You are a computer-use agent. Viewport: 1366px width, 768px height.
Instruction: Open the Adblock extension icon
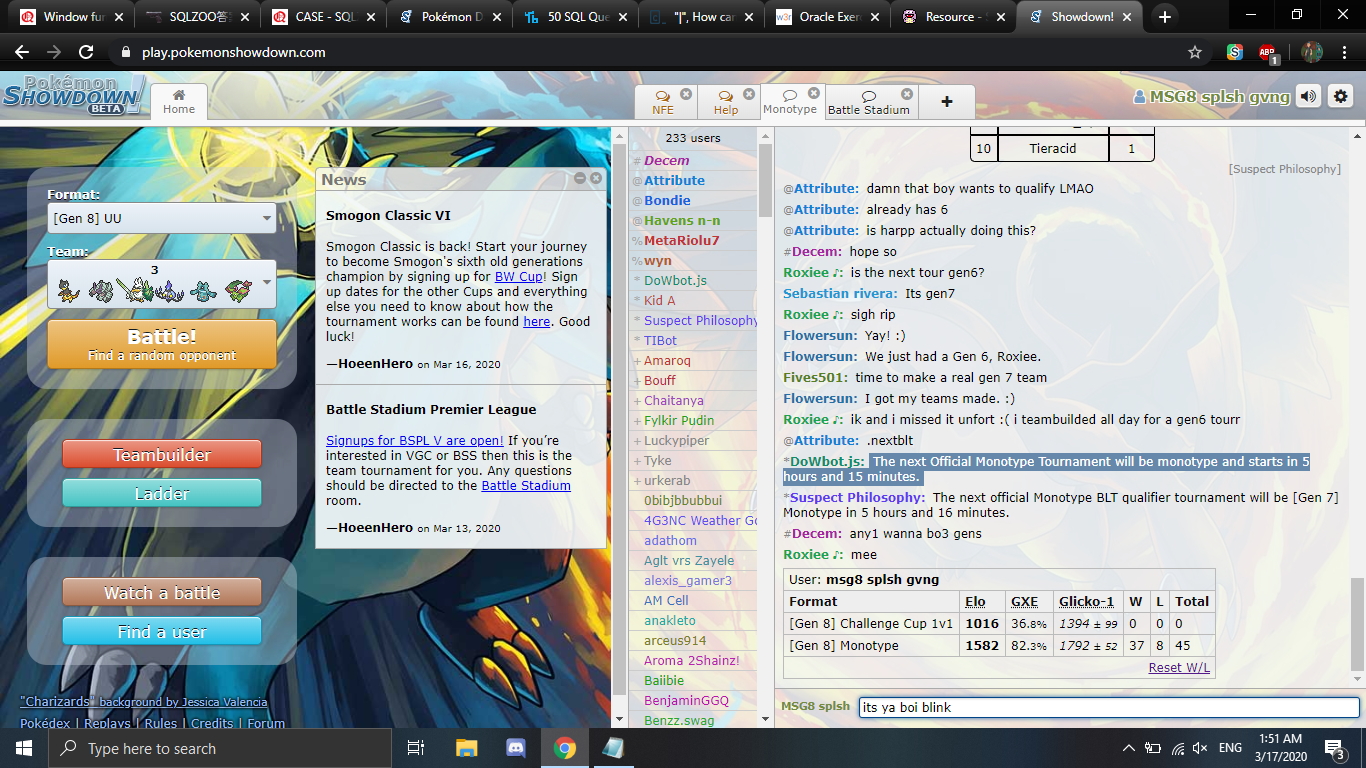[1268, 53]
